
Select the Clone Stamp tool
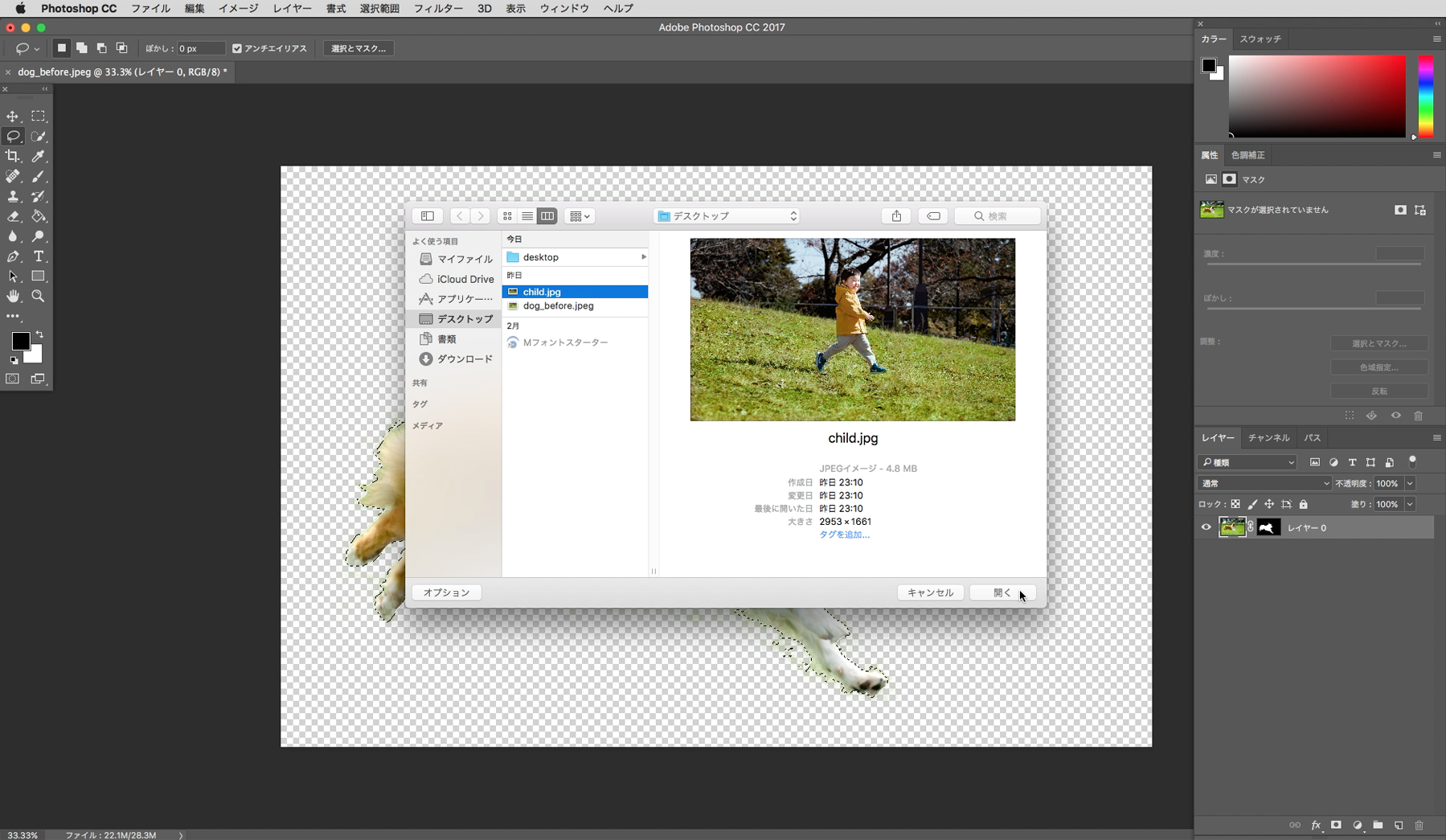click(x=13, y=196)
